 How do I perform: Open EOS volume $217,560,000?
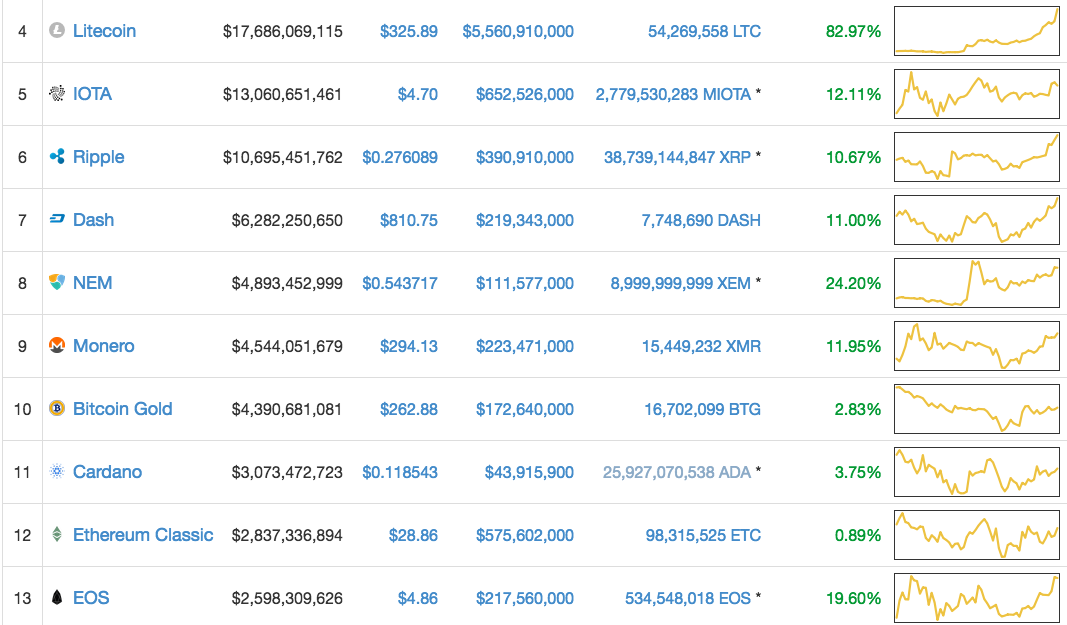point(525,598)
